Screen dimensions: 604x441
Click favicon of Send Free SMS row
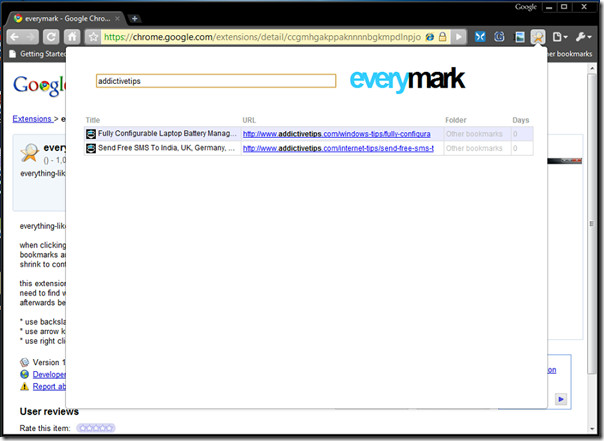point(91,148)
